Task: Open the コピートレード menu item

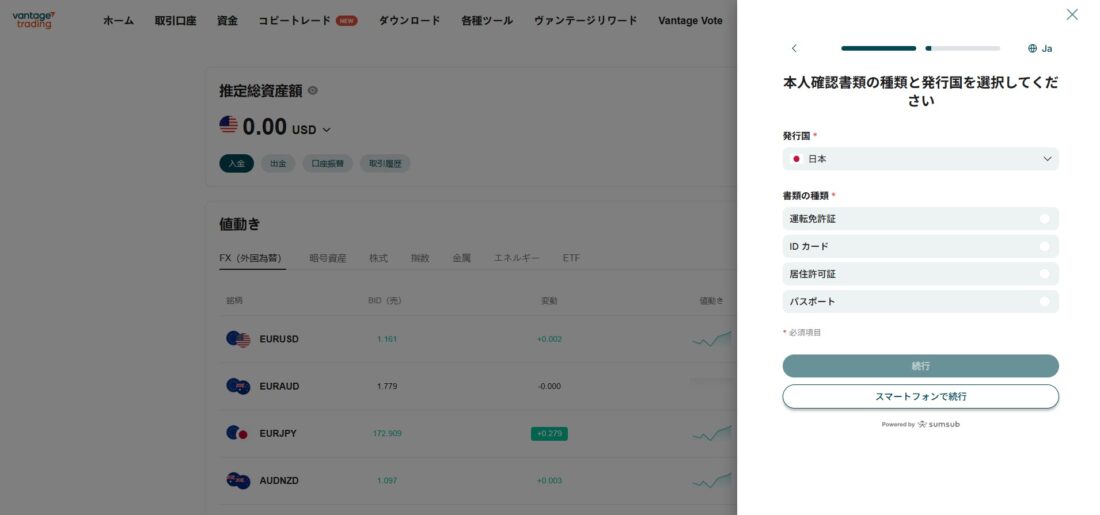Action: 294,20
